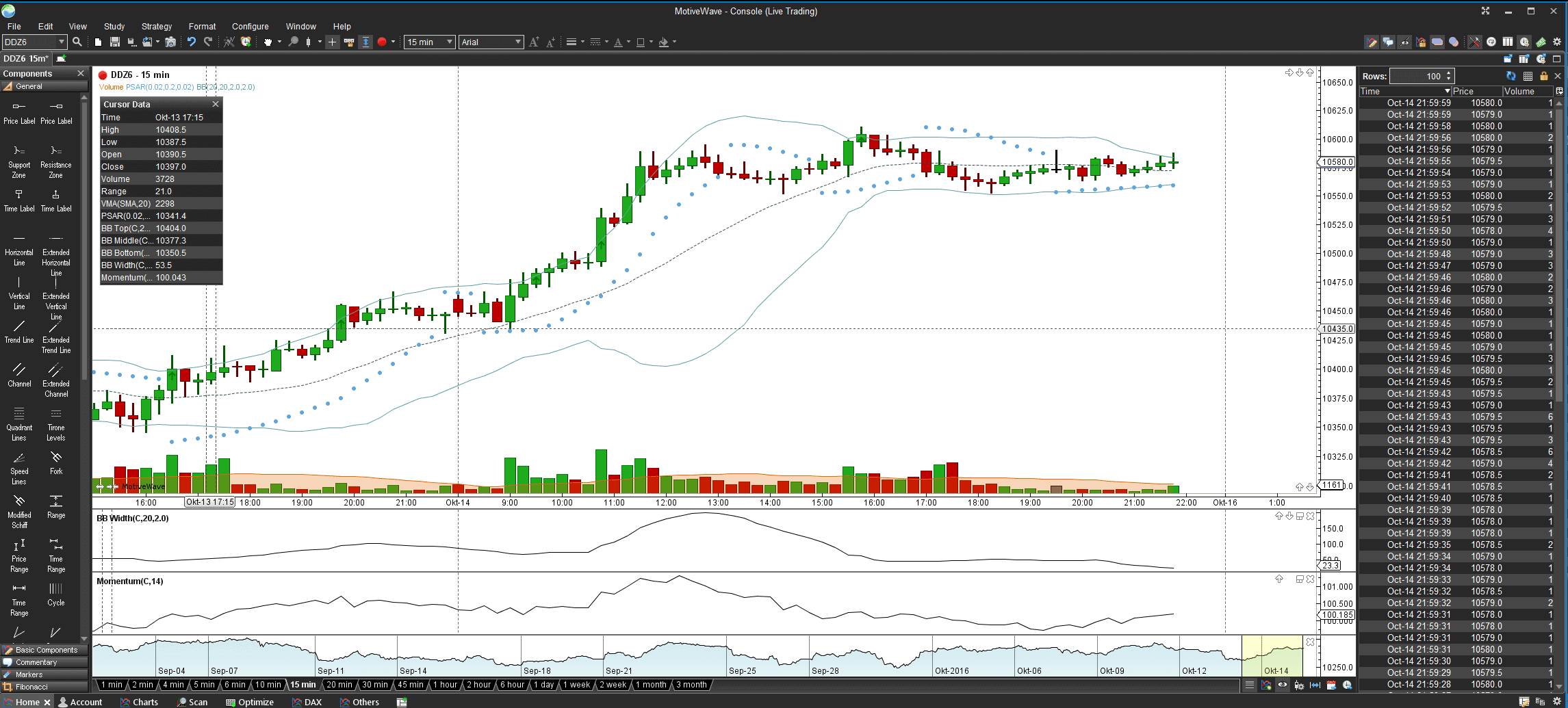Open the Account tab
Screen dimensions: 1568x708
pyautogui.click(x=80, y=702)
